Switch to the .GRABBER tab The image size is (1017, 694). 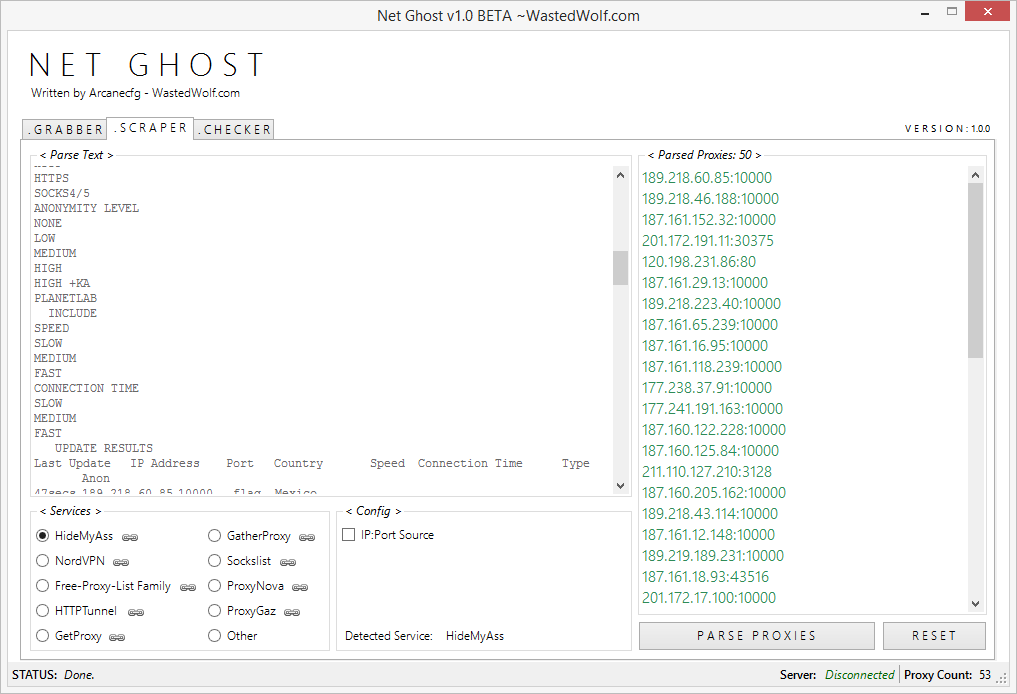[x=65, y=129]
